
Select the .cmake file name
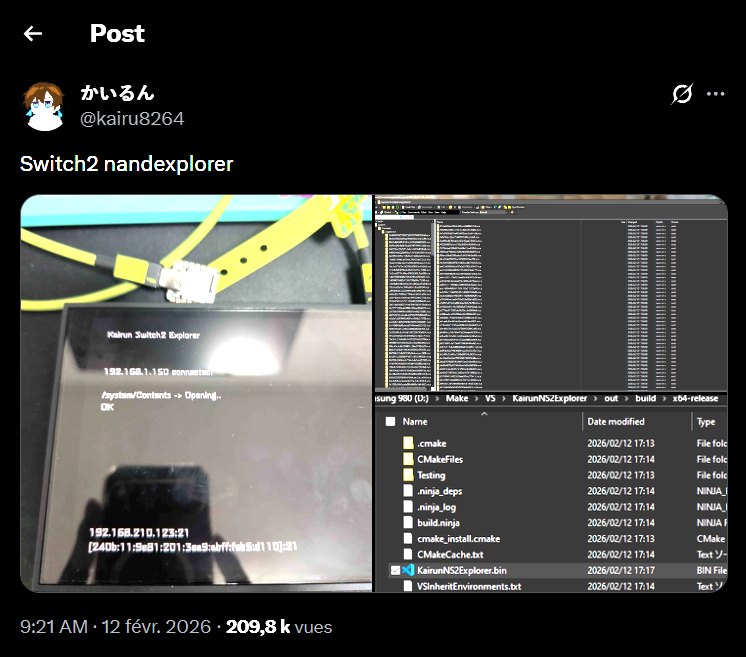[x=432, y=443]
